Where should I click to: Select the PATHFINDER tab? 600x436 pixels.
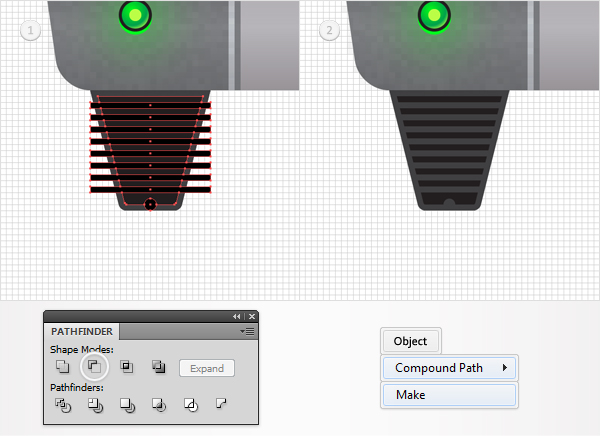point(82,331)
